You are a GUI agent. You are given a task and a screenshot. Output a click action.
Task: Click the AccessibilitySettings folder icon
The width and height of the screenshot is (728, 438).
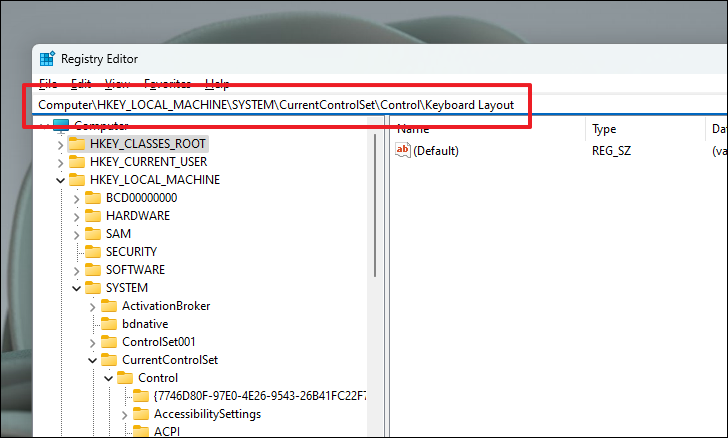tap(141, 414)
